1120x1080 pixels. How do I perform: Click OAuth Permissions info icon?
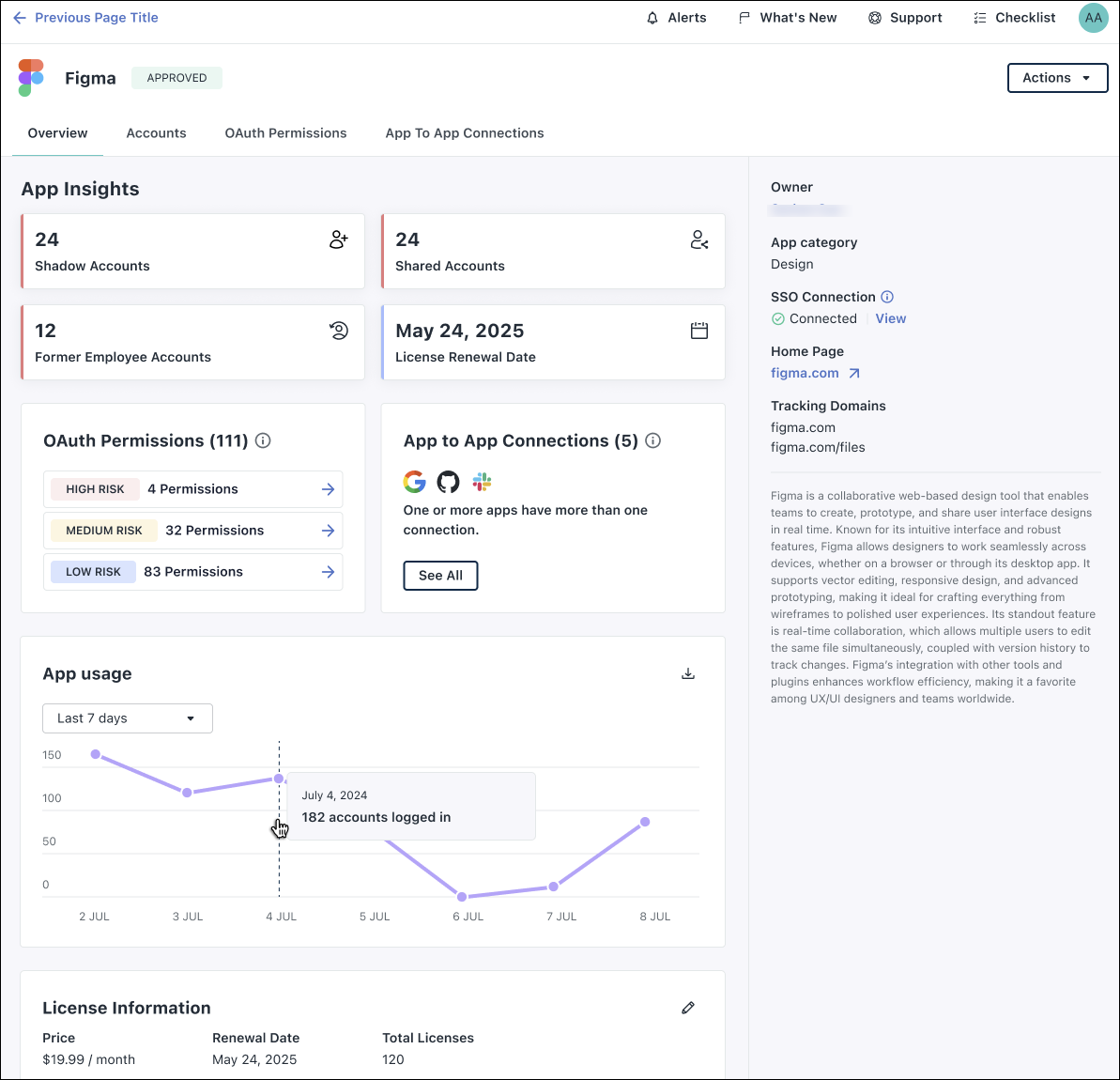[x=263, y=441]
